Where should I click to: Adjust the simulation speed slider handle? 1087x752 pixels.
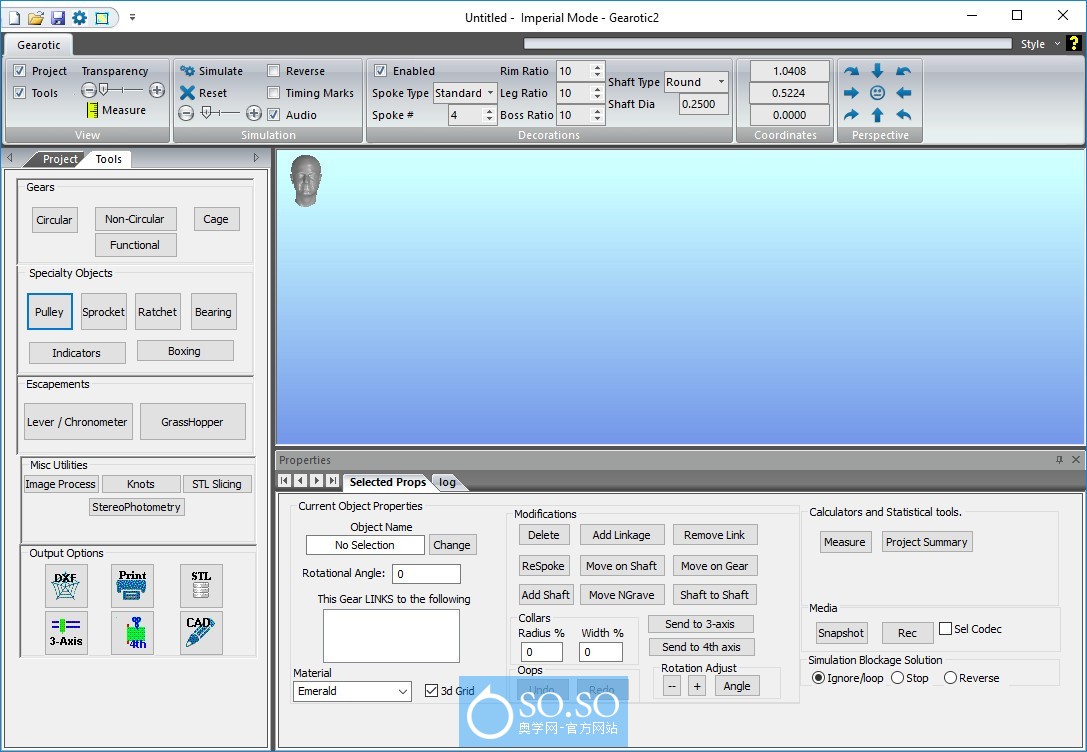pos(206,113)
